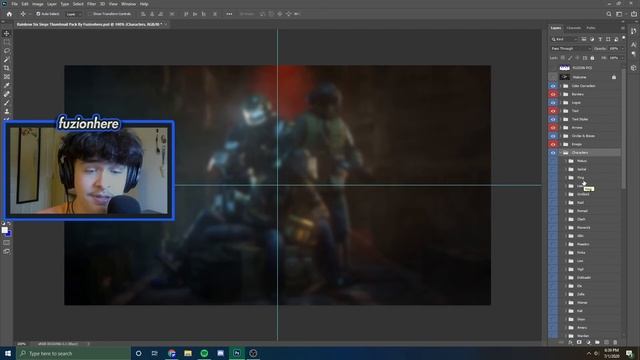Viewport: 640px width, 360px height.
Task: Select the Magic Wand tool
Action: coord(7,60)
